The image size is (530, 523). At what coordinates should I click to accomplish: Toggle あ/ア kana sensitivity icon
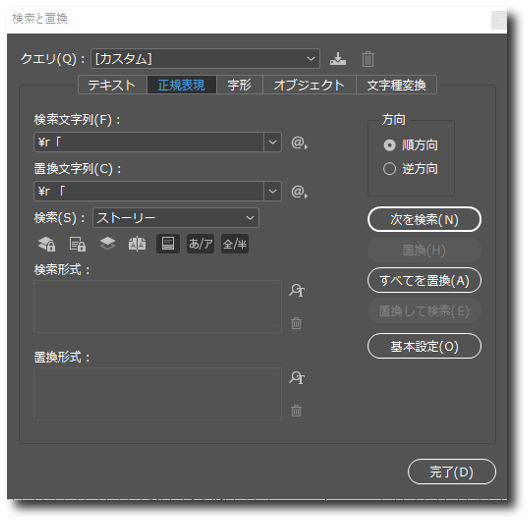(200, 244)
